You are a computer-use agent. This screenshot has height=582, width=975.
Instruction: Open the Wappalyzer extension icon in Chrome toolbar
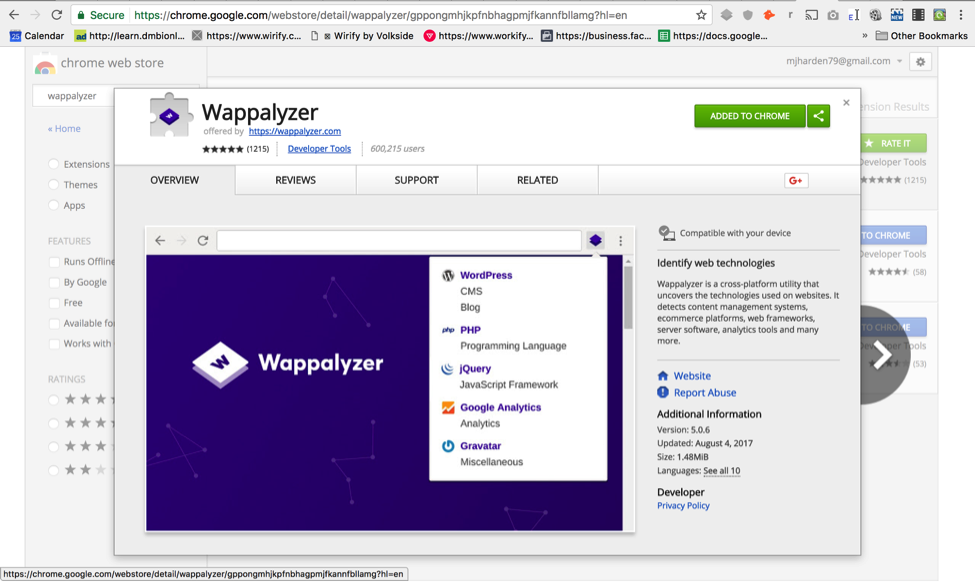pos(726,15)
